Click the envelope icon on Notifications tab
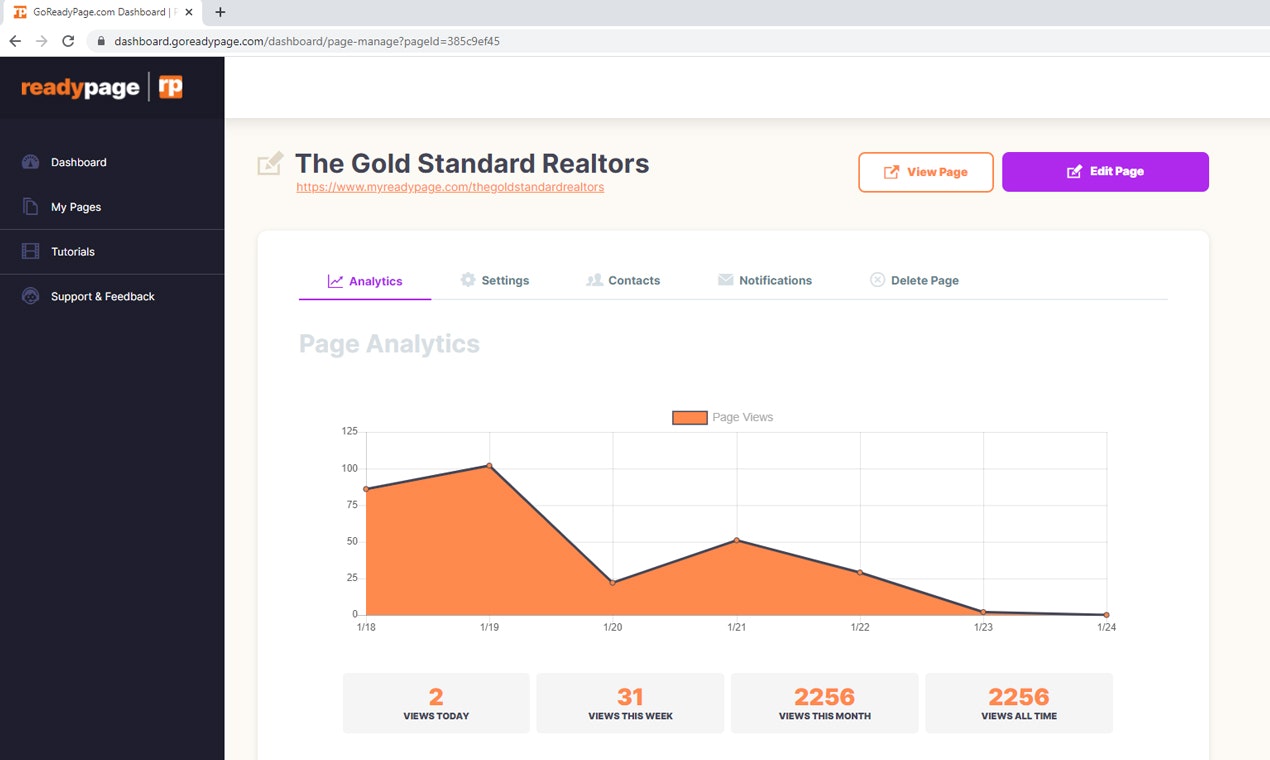 click(724, 280)
